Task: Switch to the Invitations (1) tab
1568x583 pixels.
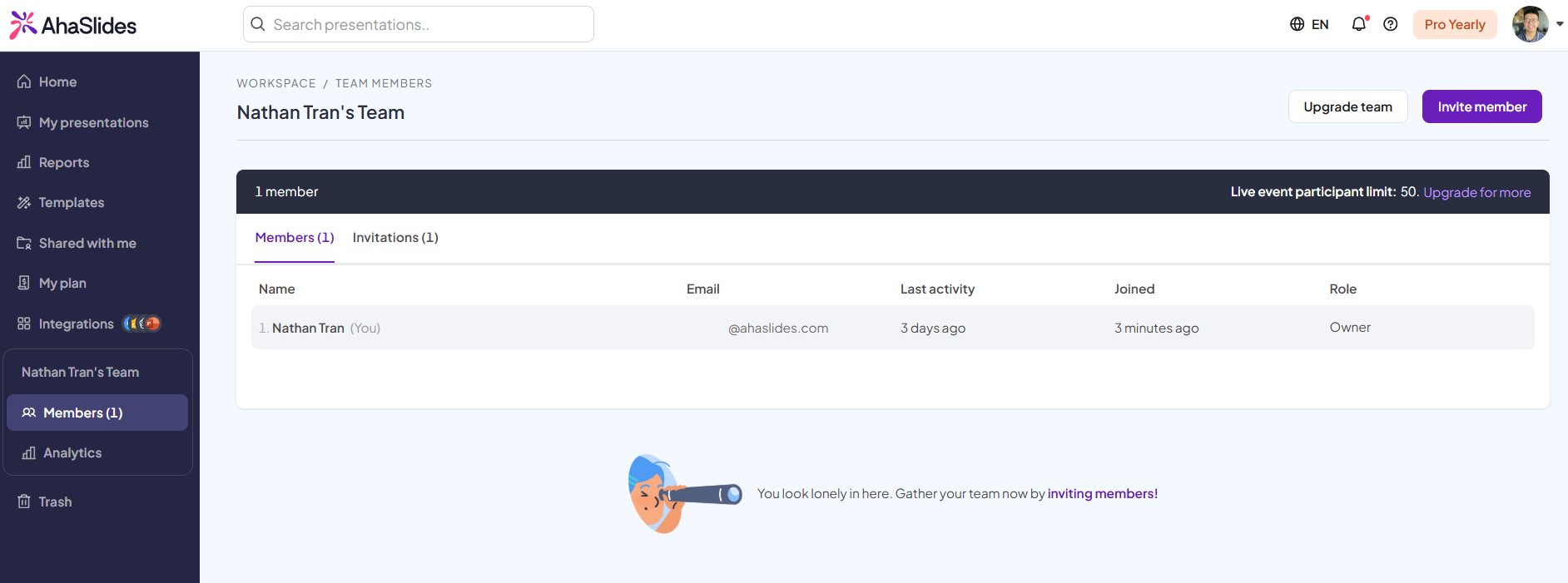Action: click(395, 238)
